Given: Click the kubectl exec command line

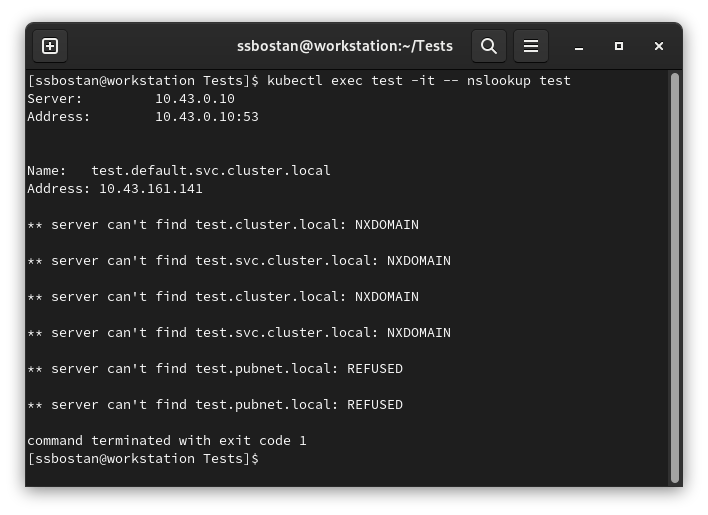Looking at the screenshot, I should (299, 81).
